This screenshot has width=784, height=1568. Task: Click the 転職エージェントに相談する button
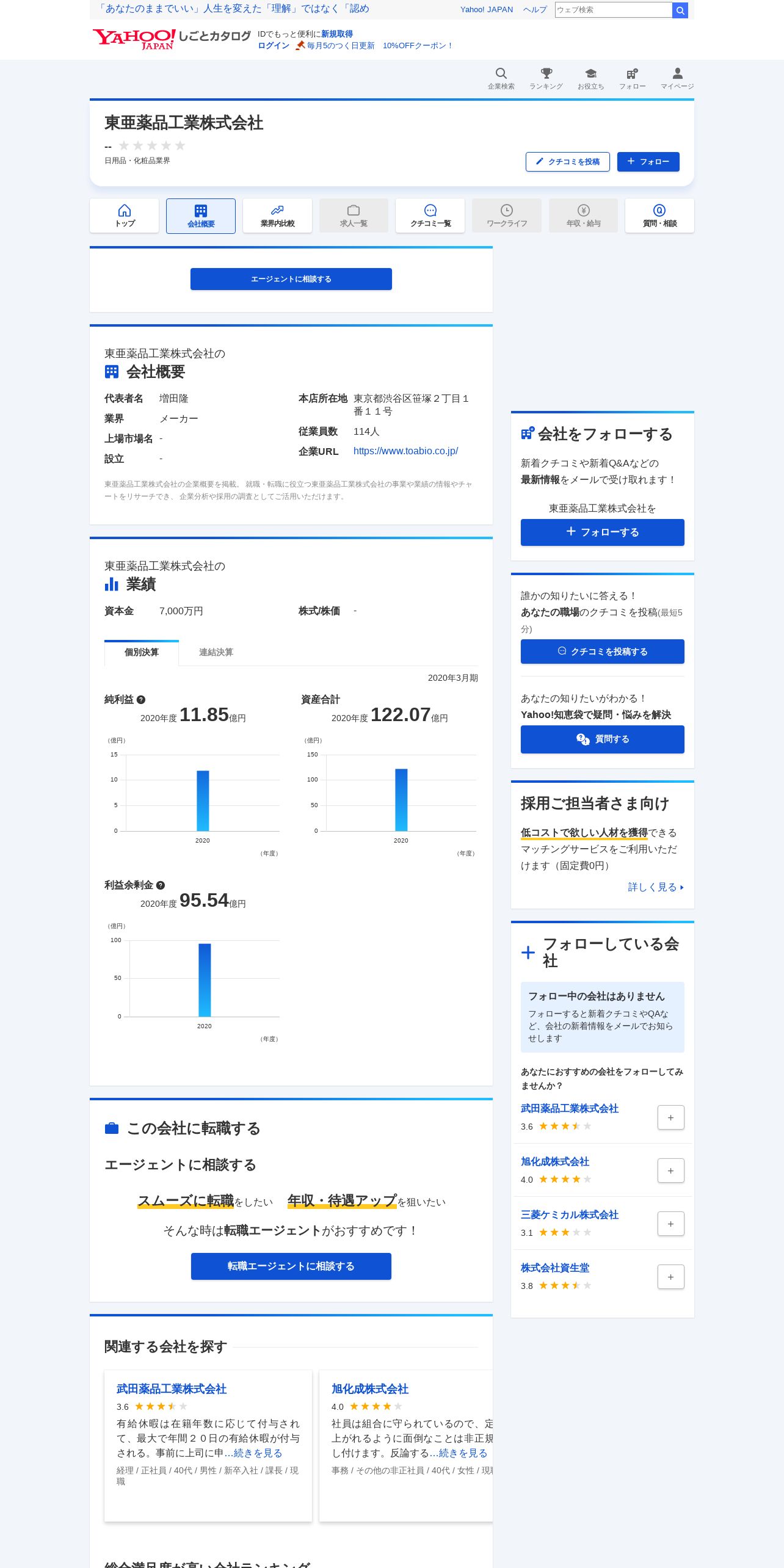(x=291, y=1266)
